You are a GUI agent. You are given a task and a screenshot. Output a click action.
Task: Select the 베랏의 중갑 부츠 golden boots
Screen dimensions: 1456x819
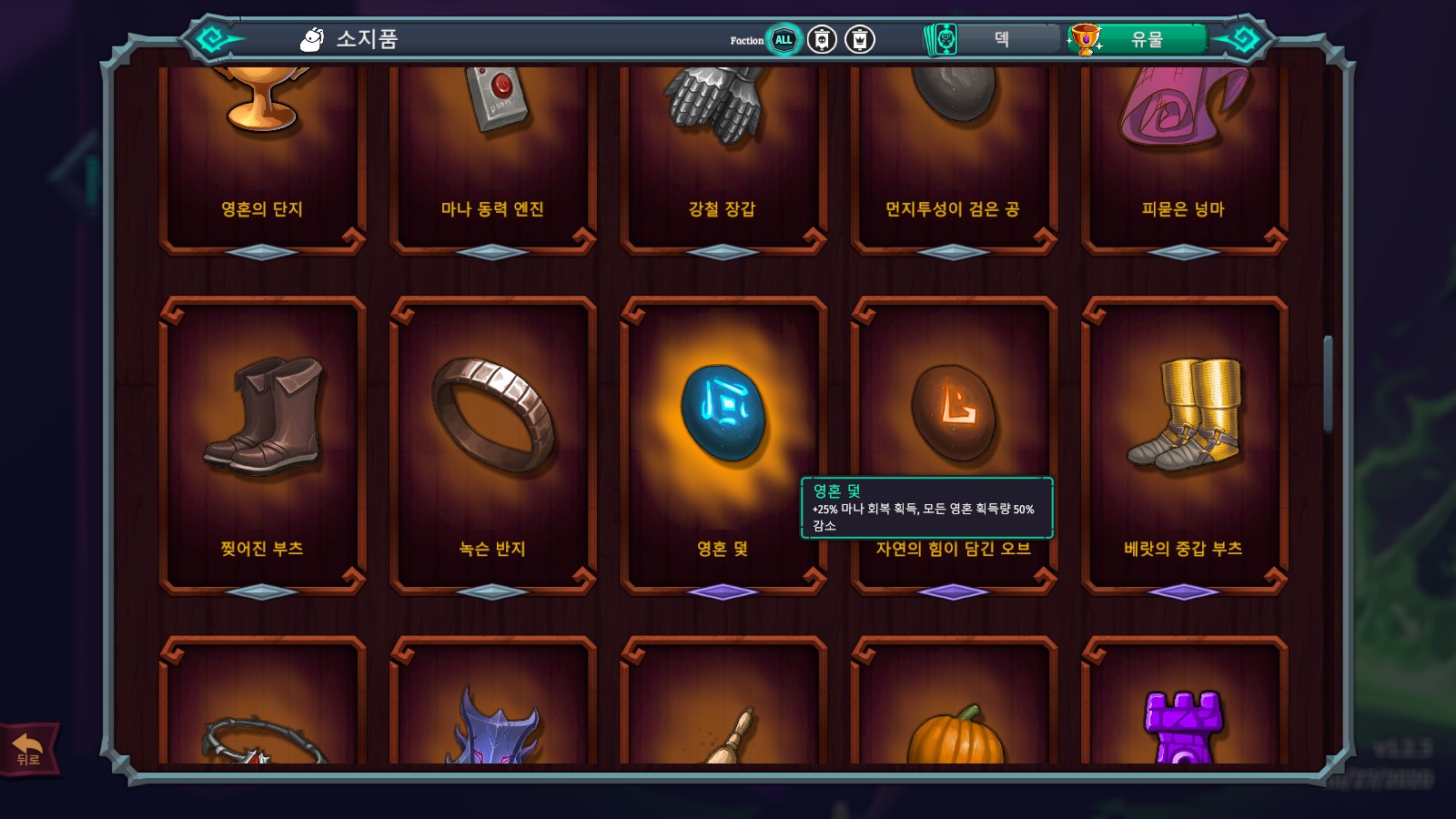coord(1185,414)
